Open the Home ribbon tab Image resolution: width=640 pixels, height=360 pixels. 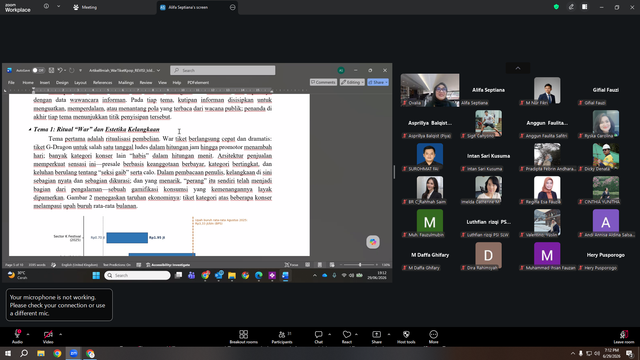coord(28,82)
